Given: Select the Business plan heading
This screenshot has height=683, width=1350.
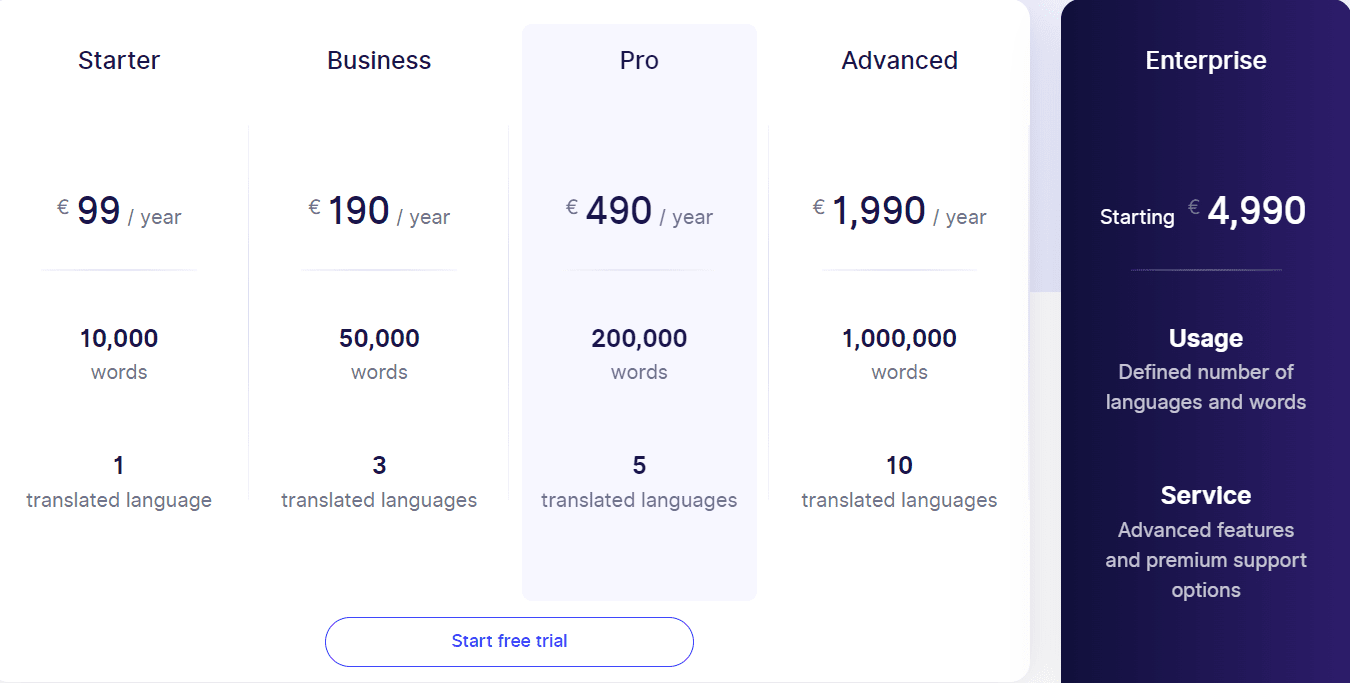Looking at the screenshot, I should [x=379, y=60].
